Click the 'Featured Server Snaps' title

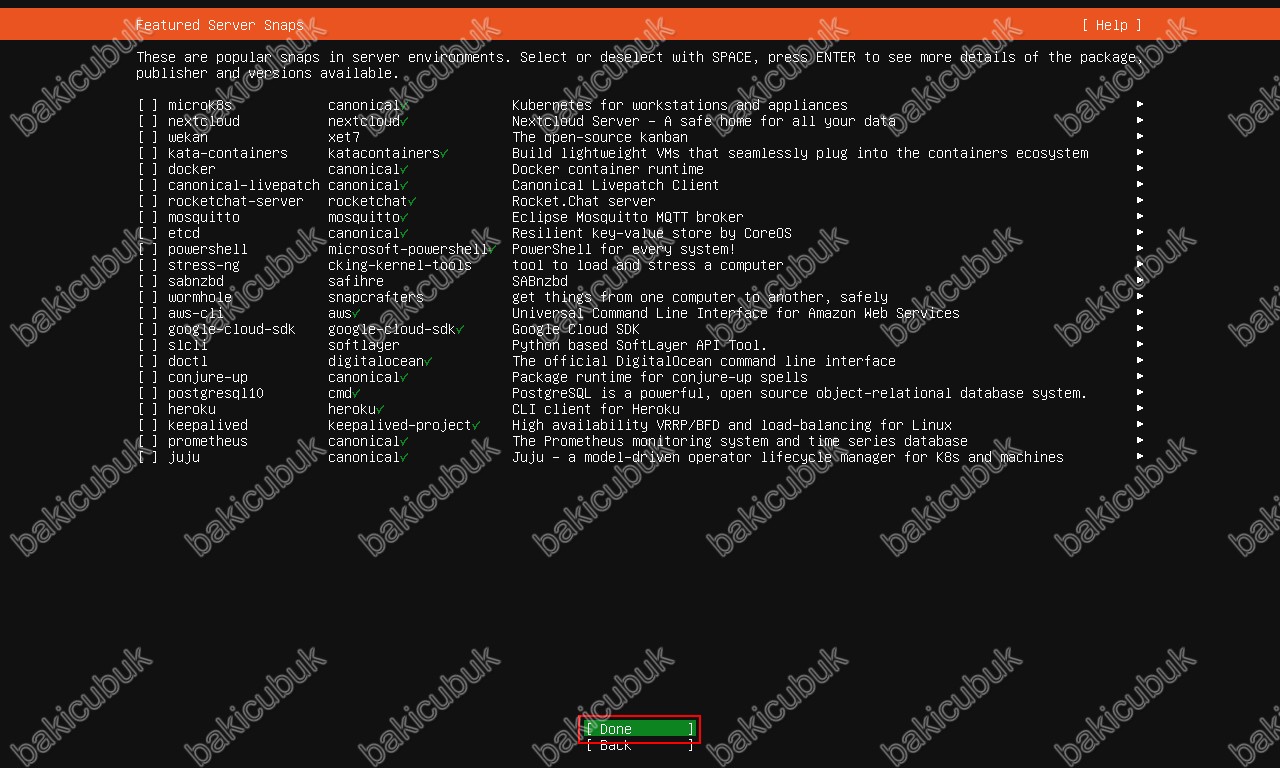coord(220,25)
